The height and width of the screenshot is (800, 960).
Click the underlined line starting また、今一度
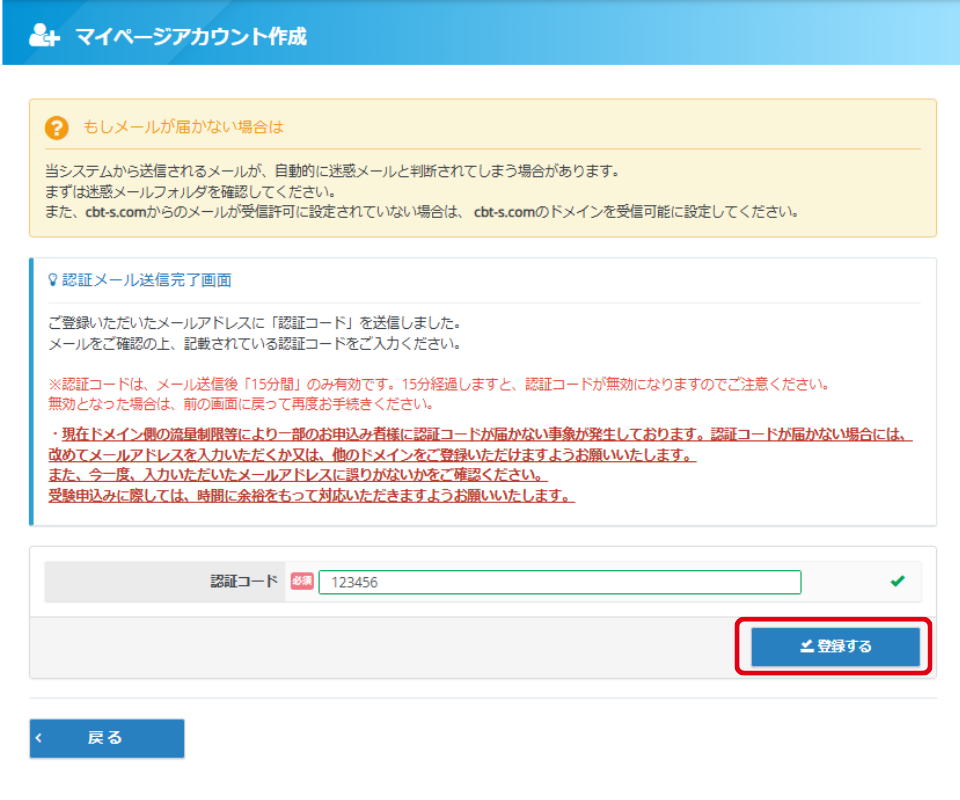click(298, 474)
